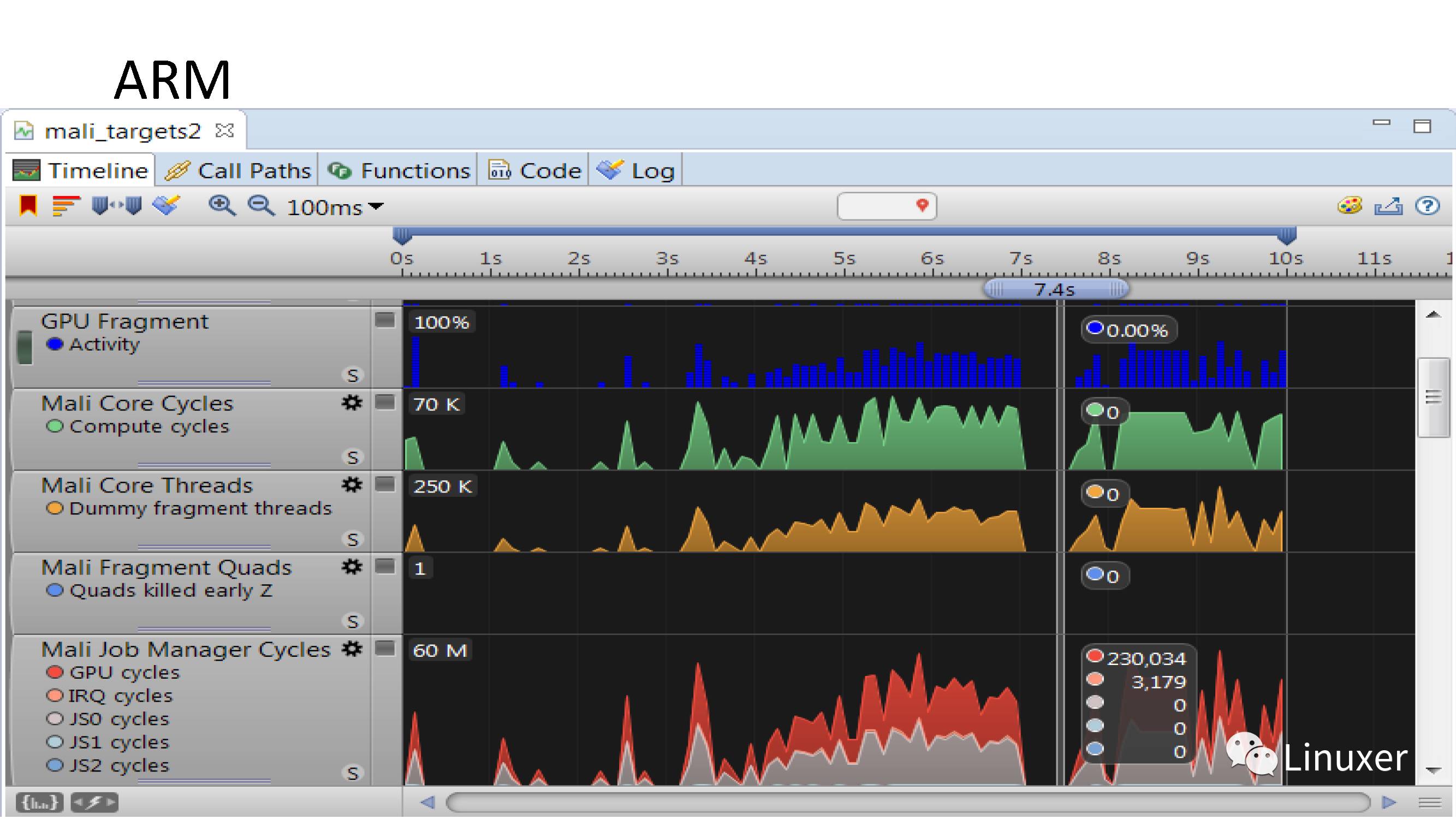Open Mali Job Manager Cycles settings gear

352,648
